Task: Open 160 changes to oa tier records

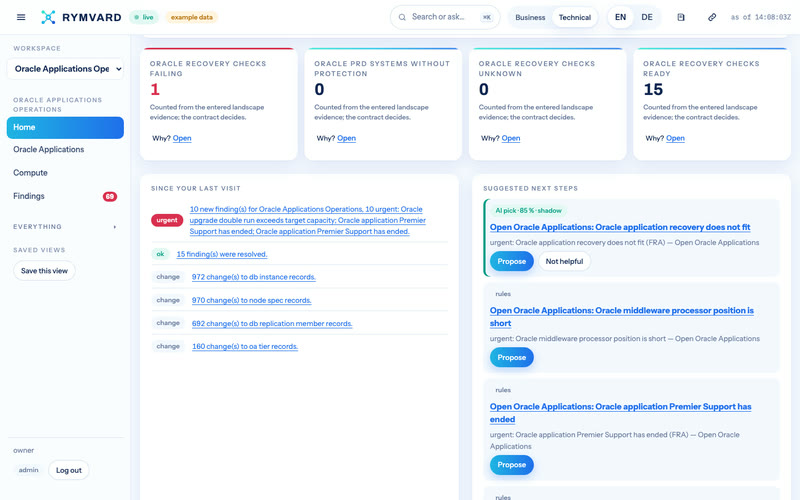Action: (245, 346)
